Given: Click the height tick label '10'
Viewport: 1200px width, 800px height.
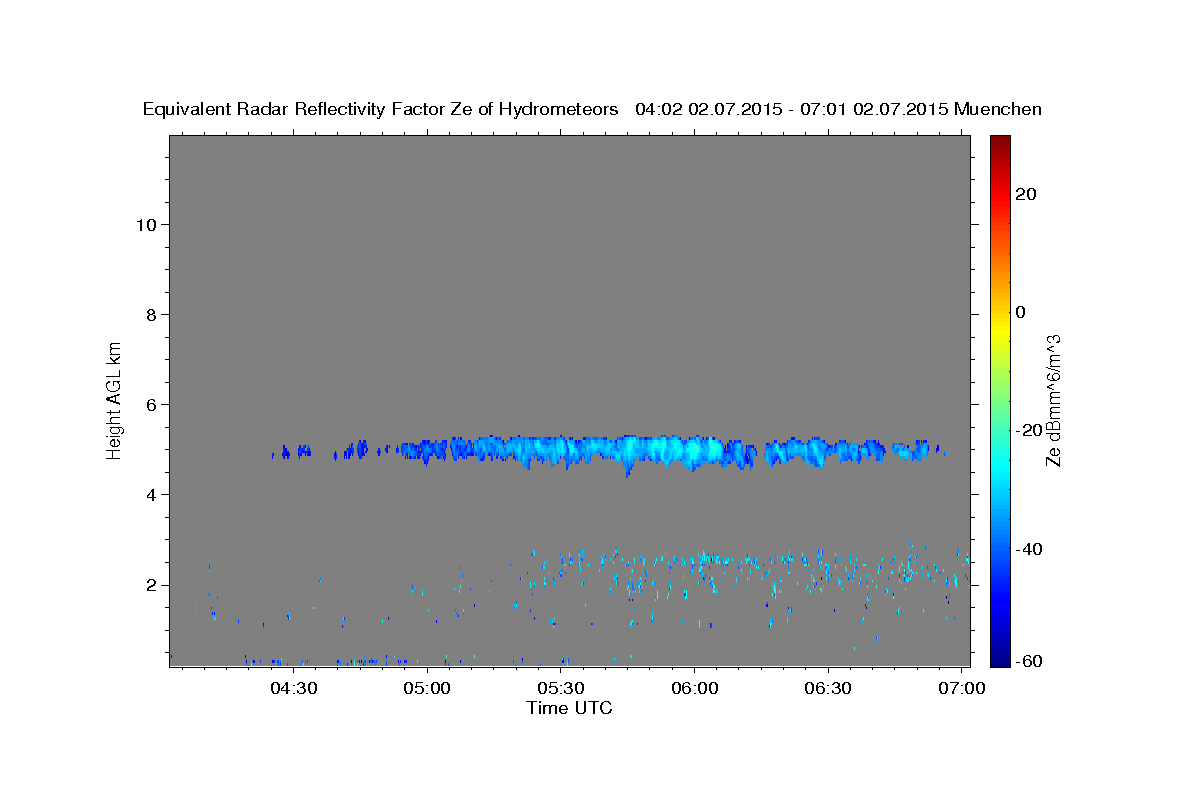Looking at the screenshot, I should (x=145, y=224).
